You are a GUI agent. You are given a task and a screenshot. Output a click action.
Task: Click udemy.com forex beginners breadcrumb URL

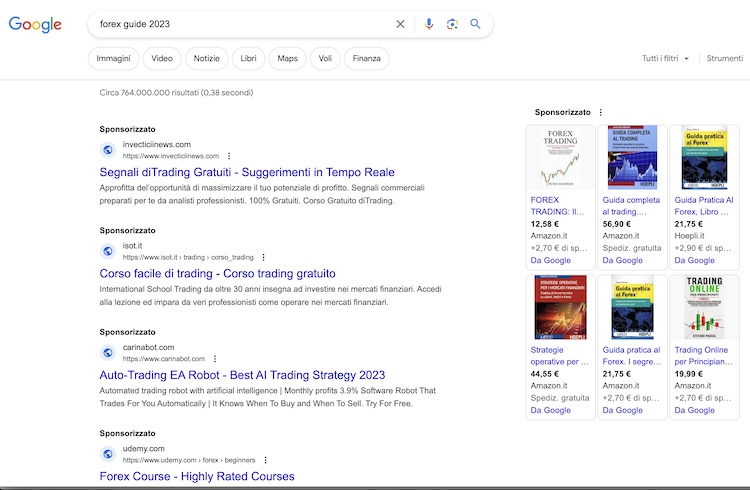[189, 460]
